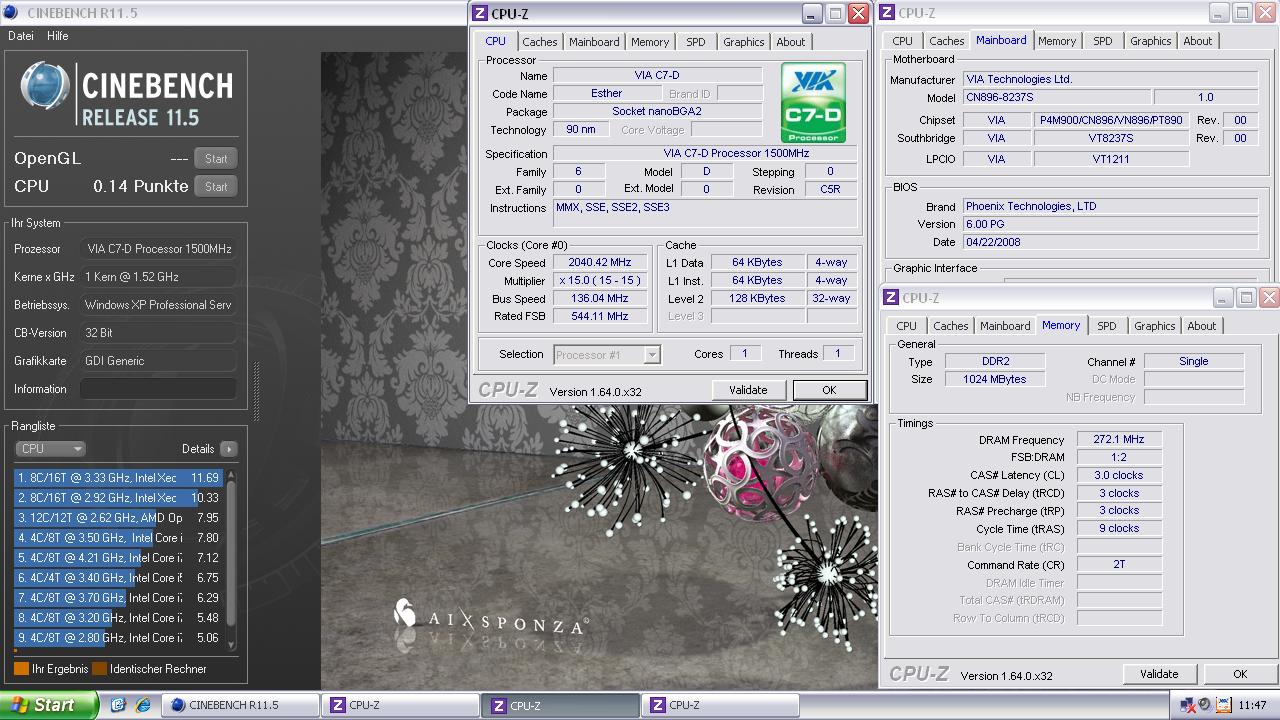
Task: Click the Memory CPU-Z window title icon
Action: click(x=891, y=298)
